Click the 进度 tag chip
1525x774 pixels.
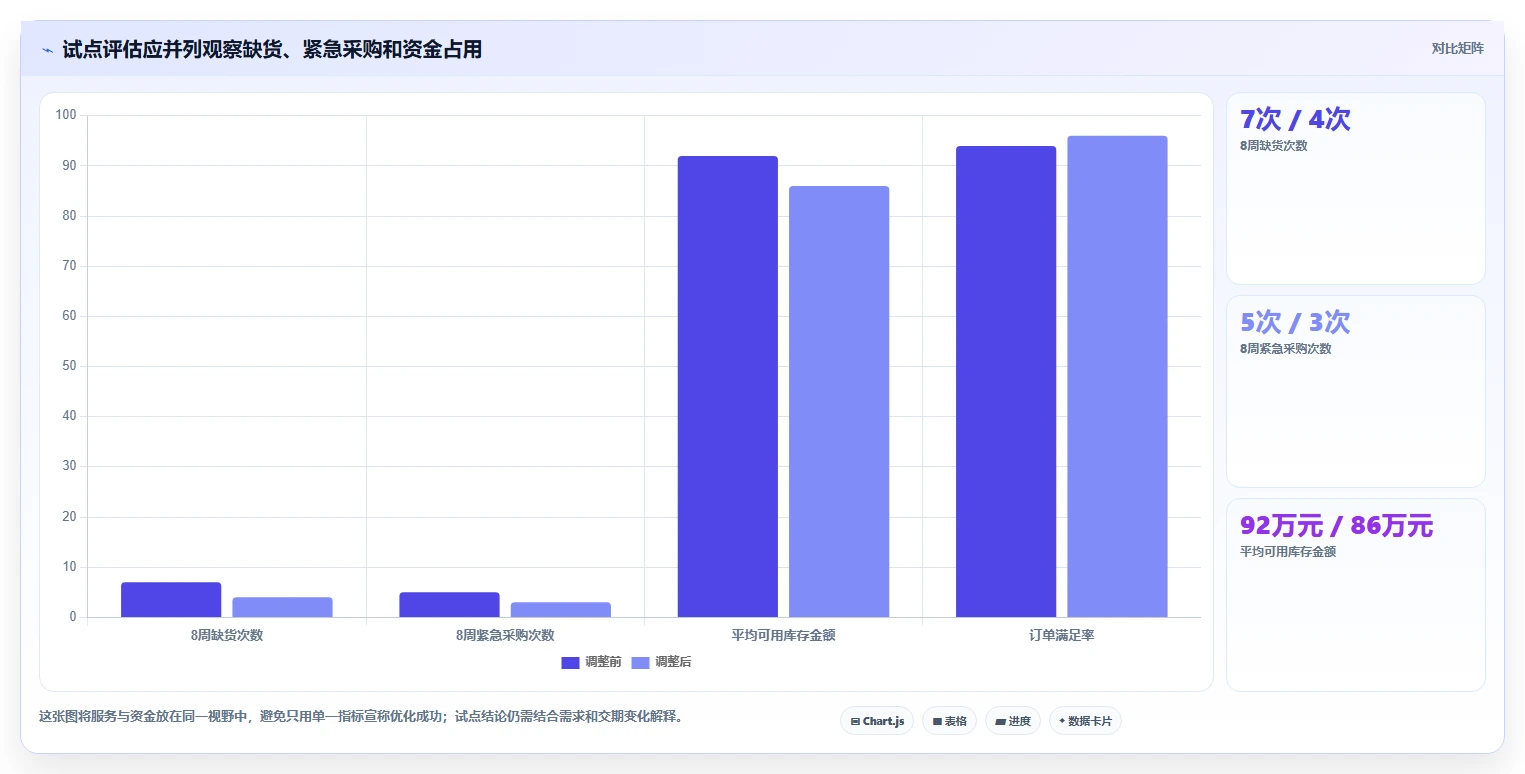coord(1013,721)
